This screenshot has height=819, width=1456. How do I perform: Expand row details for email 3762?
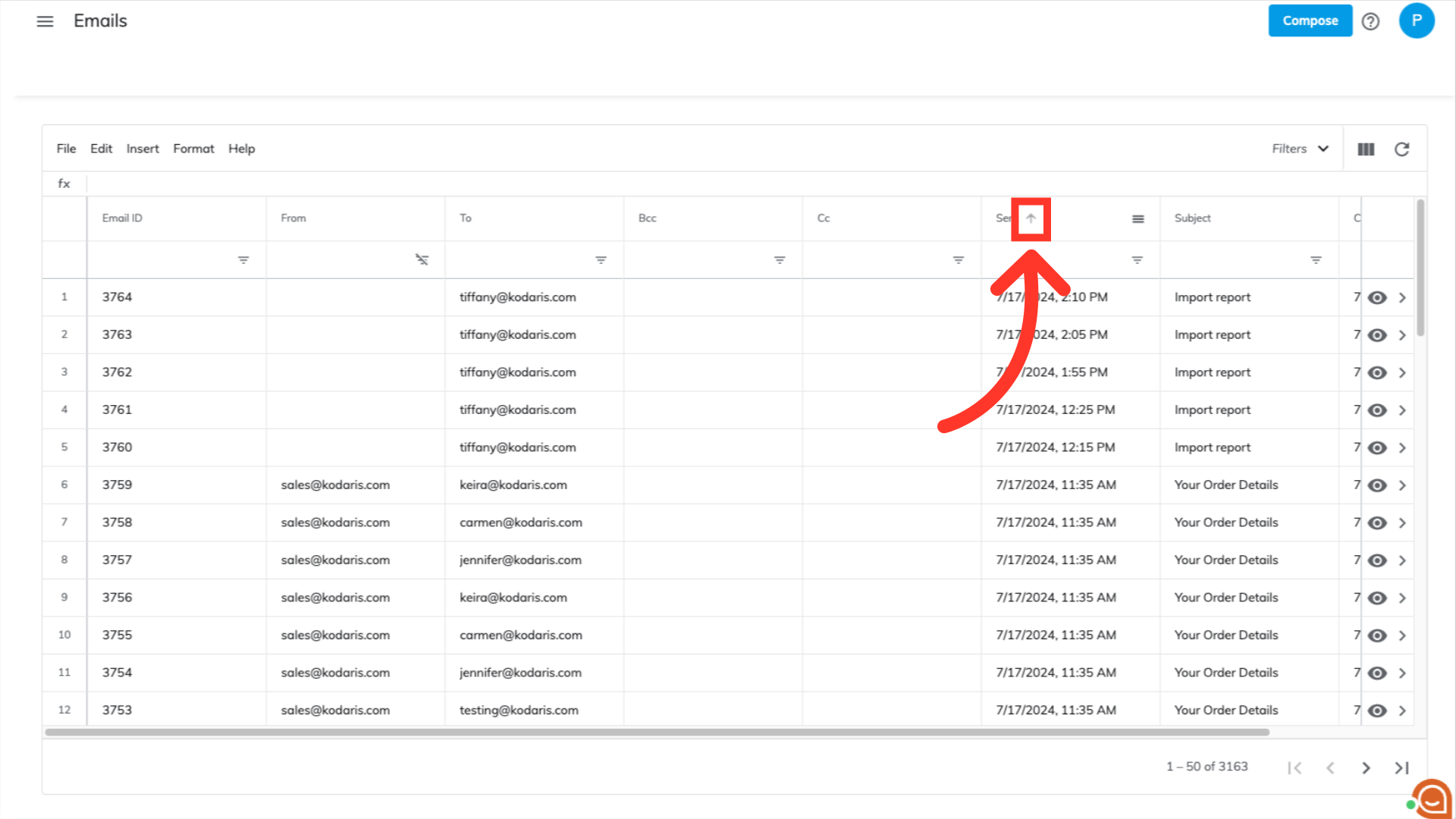(x=1402, y=373)
